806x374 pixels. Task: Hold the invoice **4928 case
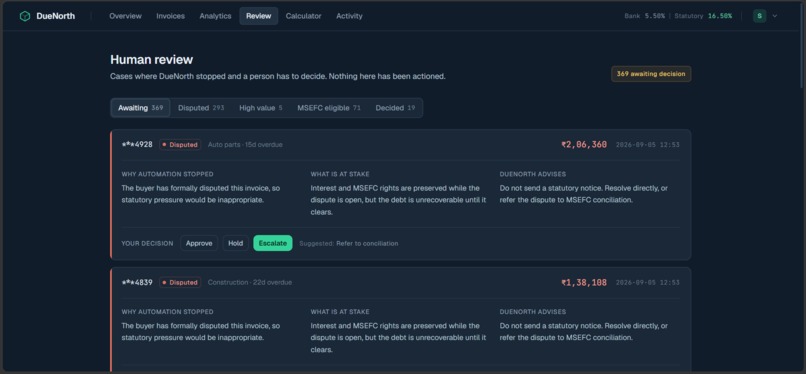235,243
